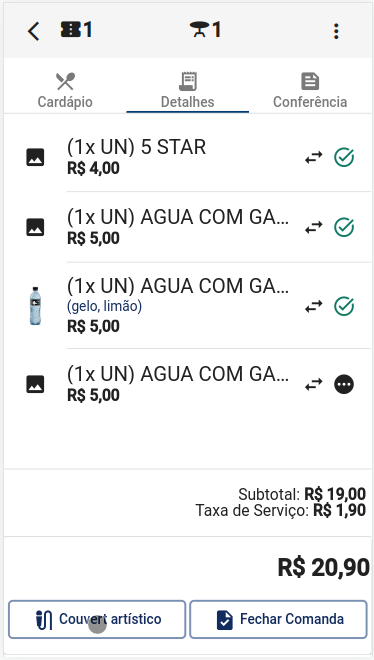Go back using the left arrow

coord(34,31)
